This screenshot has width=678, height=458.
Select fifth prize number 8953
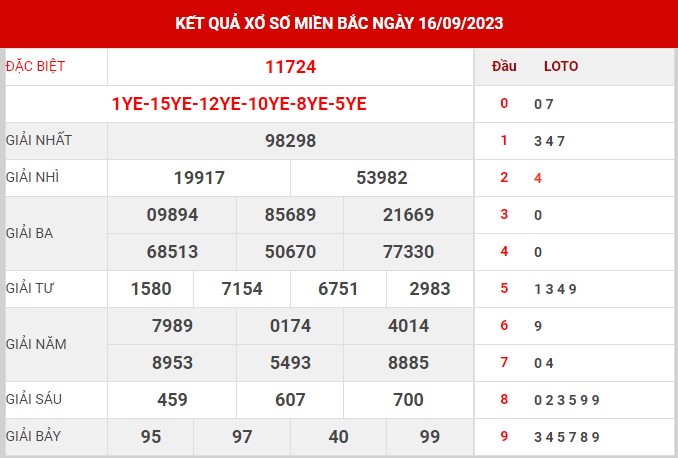click(x=173, y=363)
